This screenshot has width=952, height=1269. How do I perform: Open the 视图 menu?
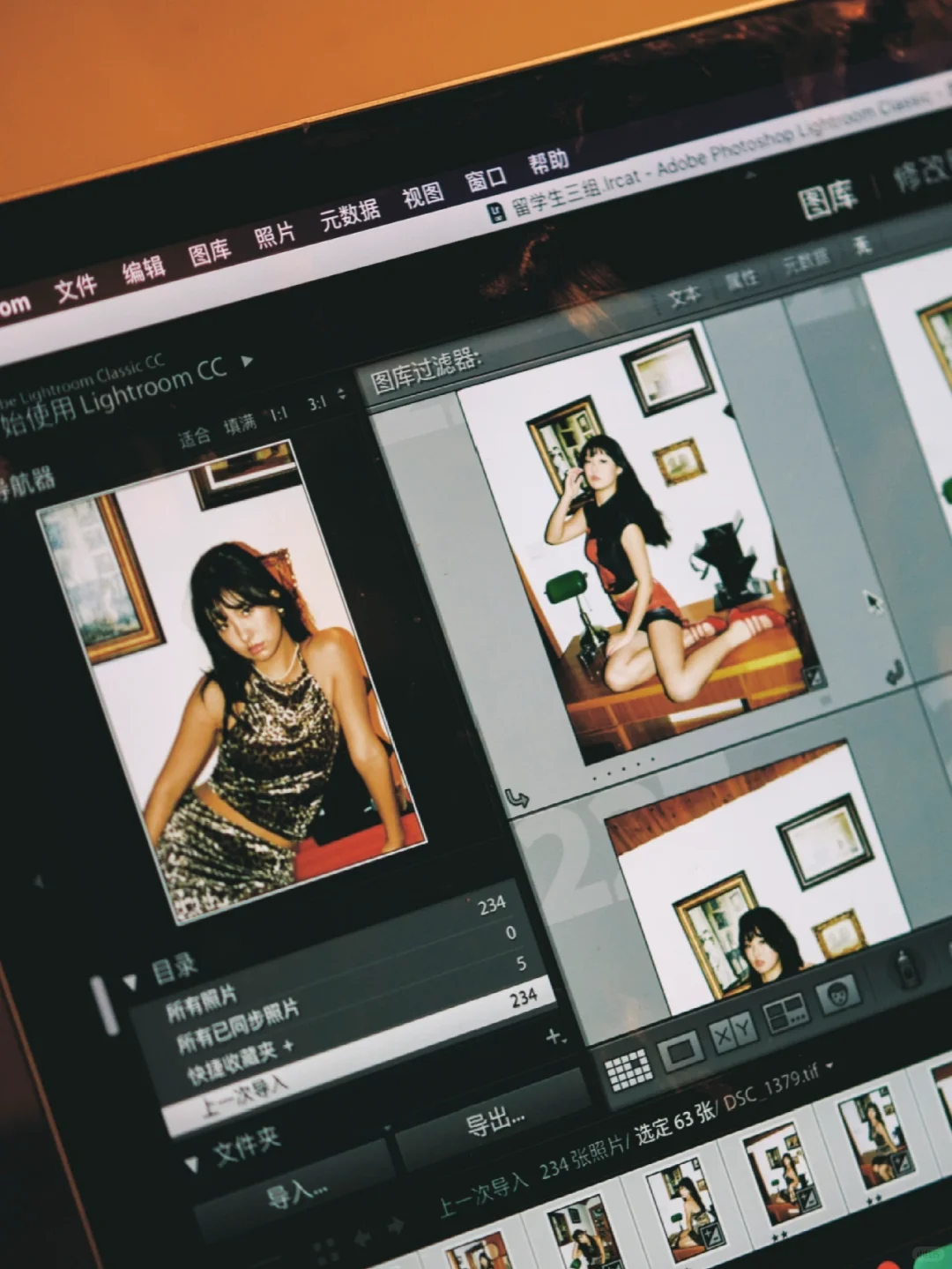422,195
